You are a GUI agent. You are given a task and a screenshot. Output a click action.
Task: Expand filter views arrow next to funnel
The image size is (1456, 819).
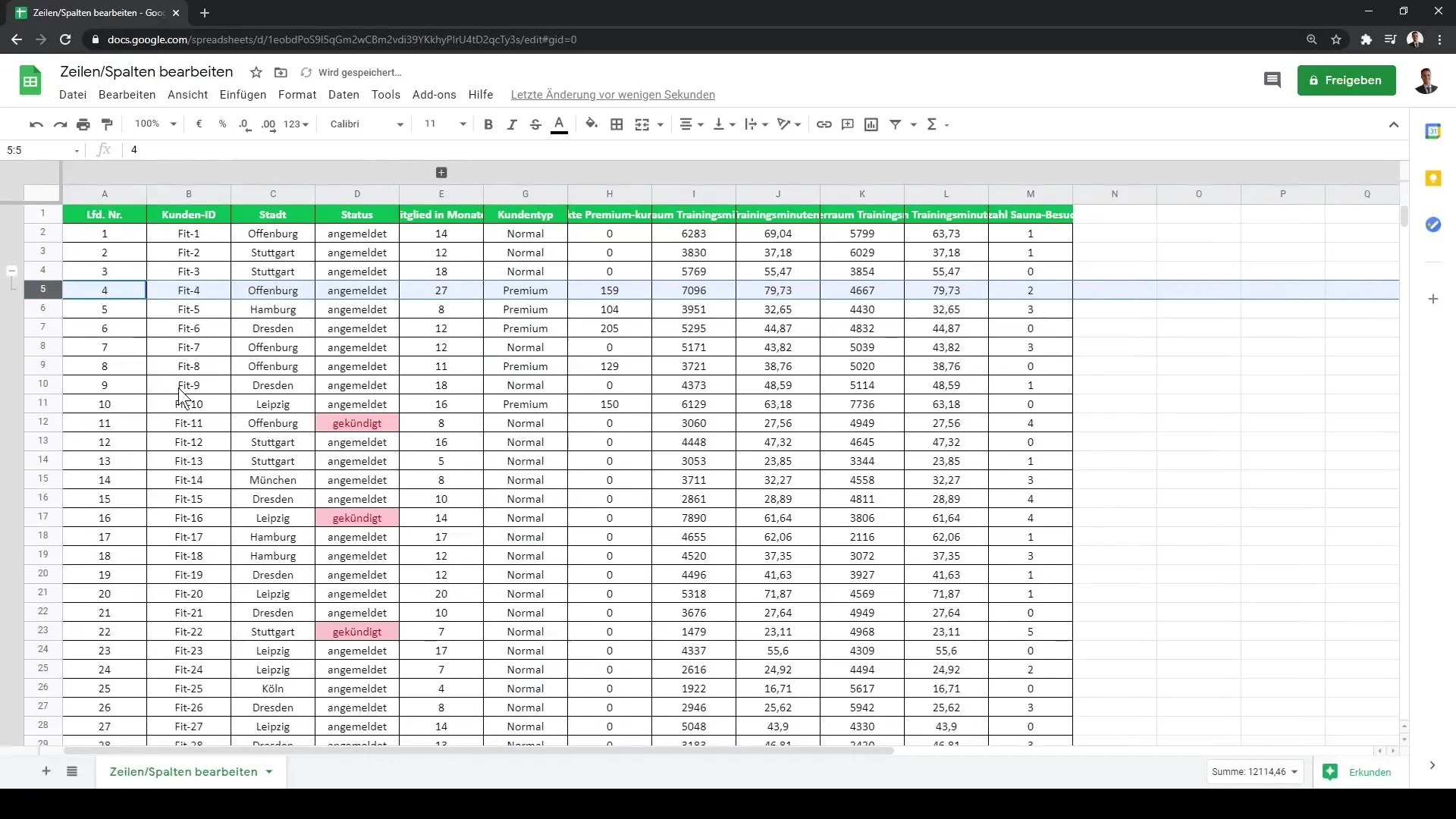(914, 124)
